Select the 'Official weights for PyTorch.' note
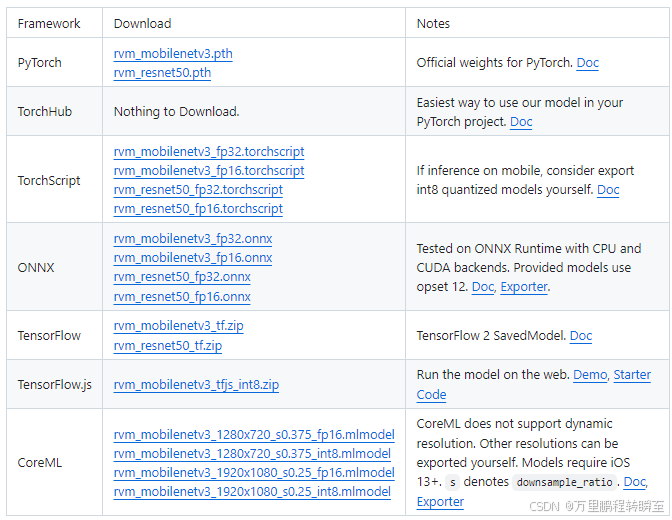 pos(495,63)
